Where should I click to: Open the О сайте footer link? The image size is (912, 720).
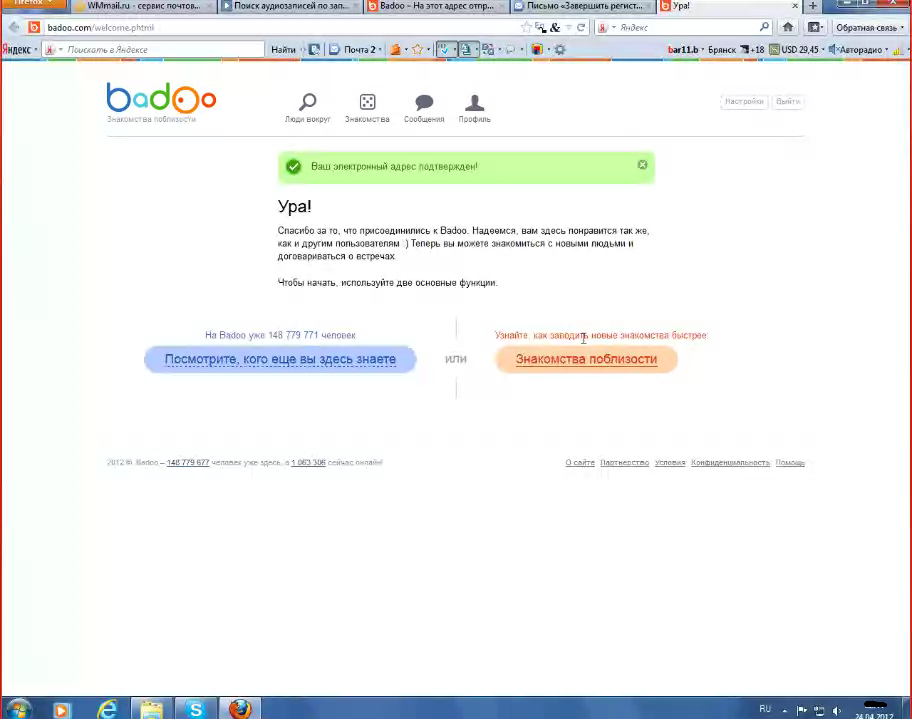click(580, 463)
